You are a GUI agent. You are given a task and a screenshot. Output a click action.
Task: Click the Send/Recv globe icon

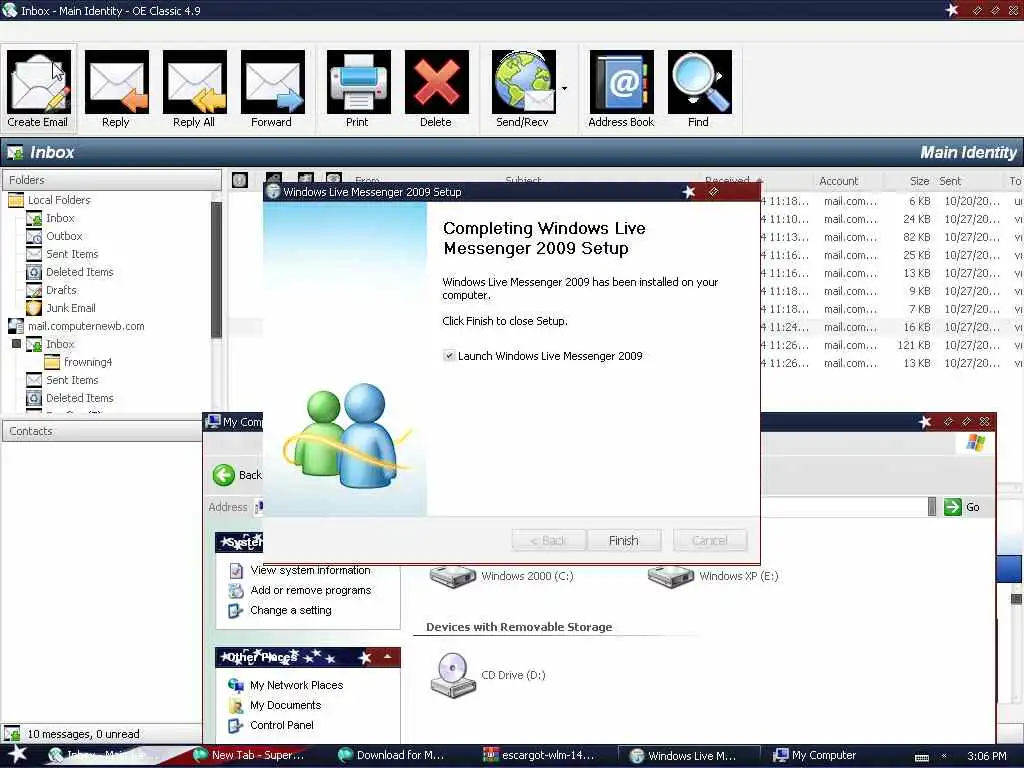pyautogui.click(x=523, y=82)
